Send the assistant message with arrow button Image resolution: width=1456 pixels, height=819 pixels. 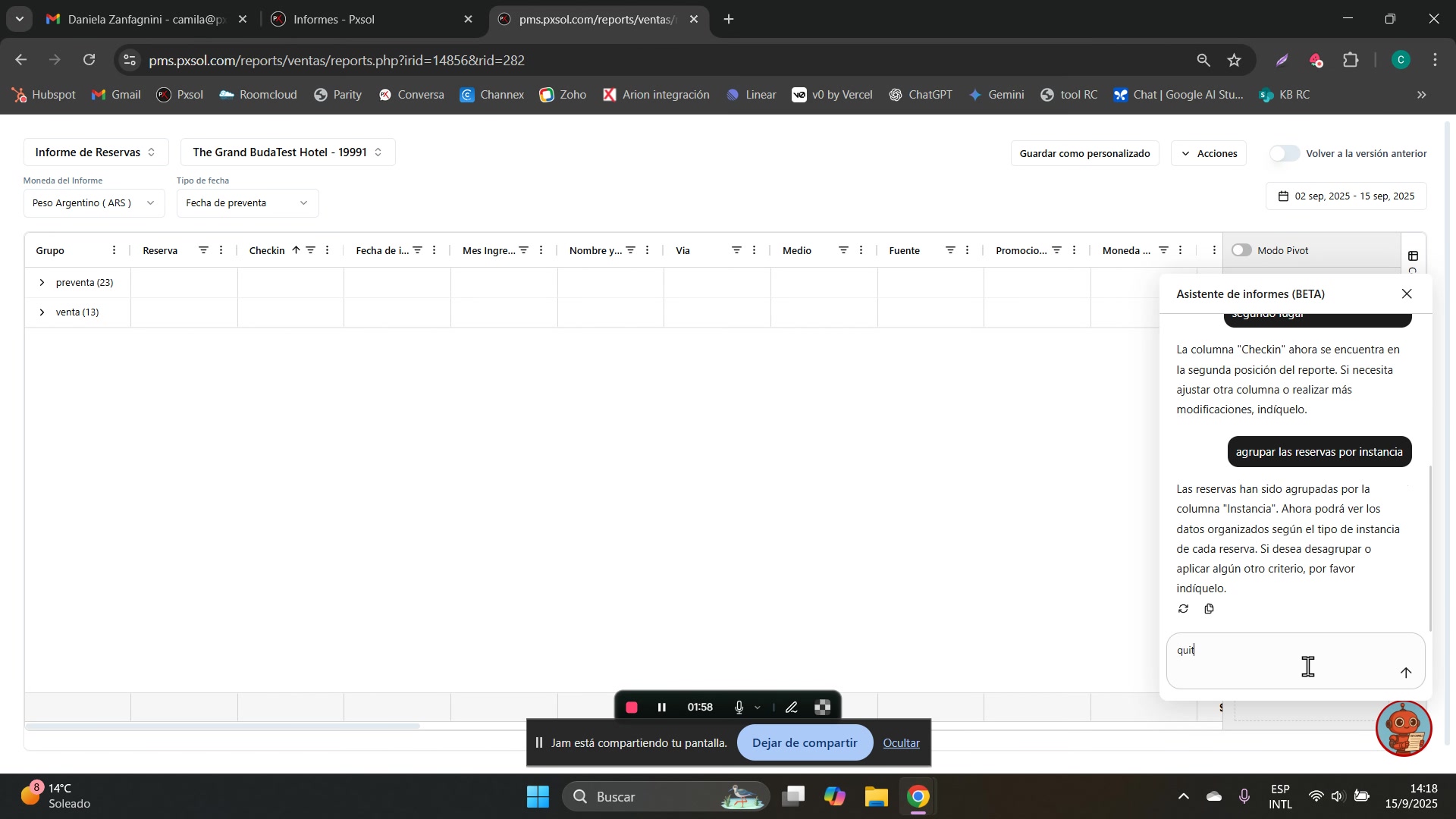pos(1406,673)
